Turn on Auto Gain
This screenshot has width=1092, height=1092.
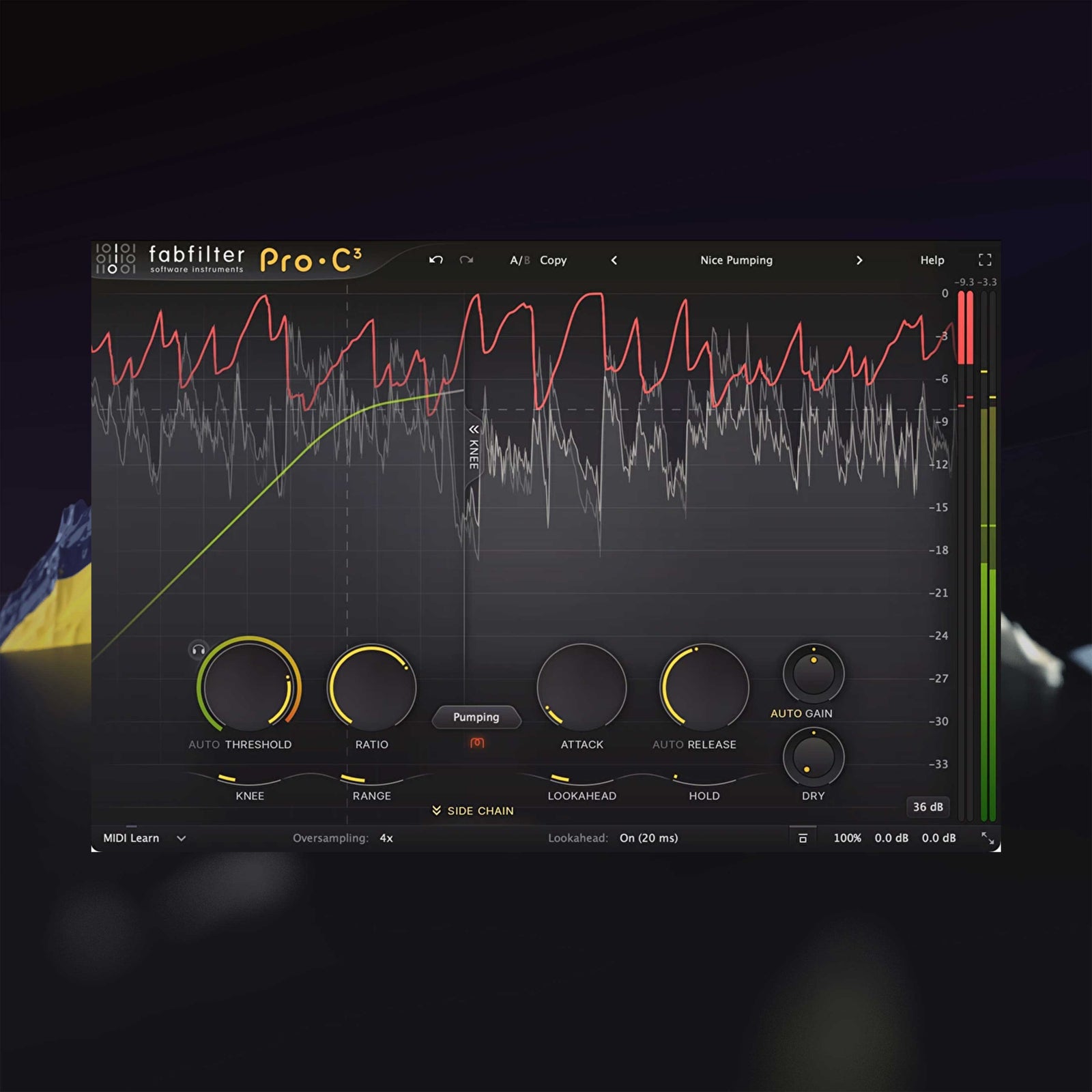[x=786, y=713]
